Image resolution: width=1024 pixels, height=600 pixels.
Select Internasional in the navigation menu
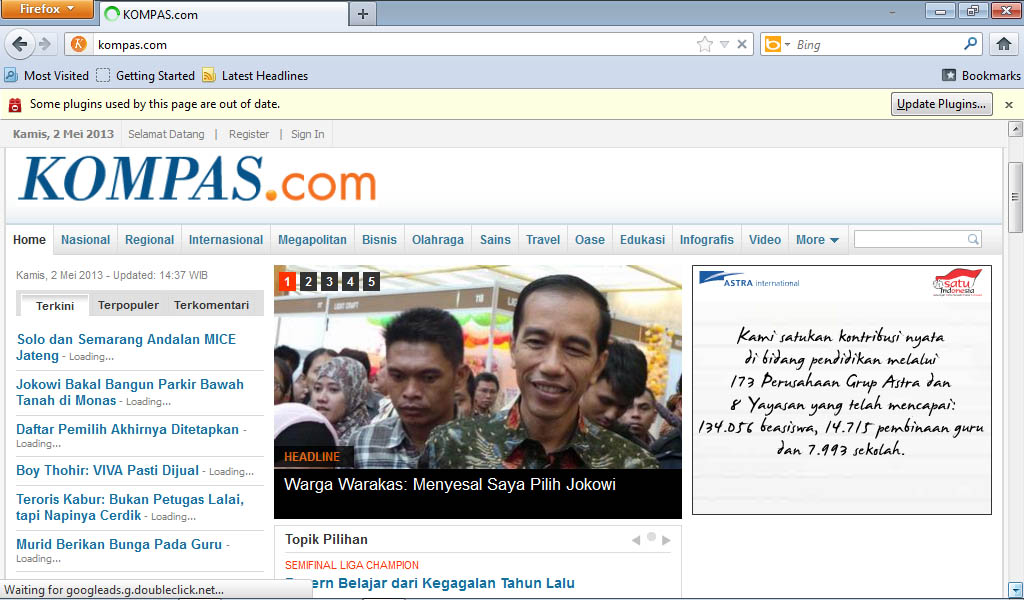tap(225, 239)
